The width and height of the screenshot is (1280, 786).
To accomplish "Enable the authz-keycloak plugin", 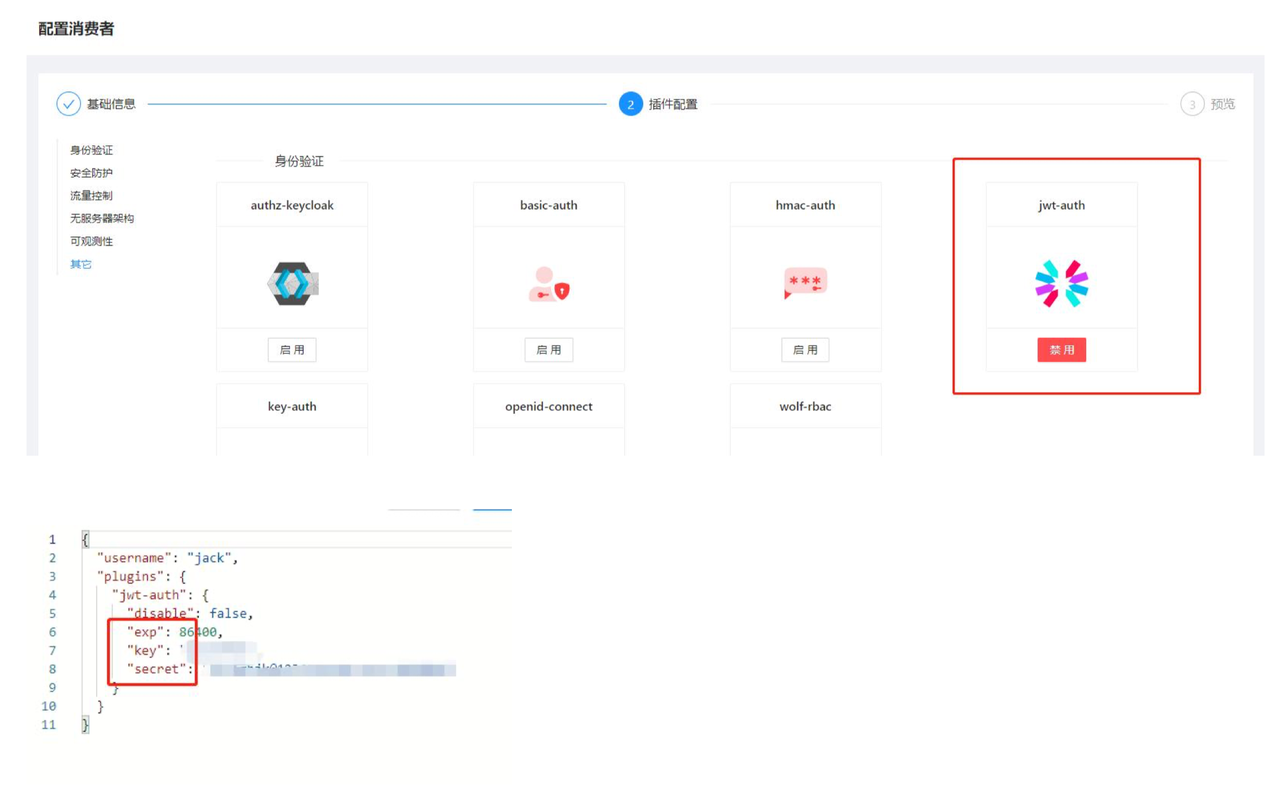I will [292, 350].
